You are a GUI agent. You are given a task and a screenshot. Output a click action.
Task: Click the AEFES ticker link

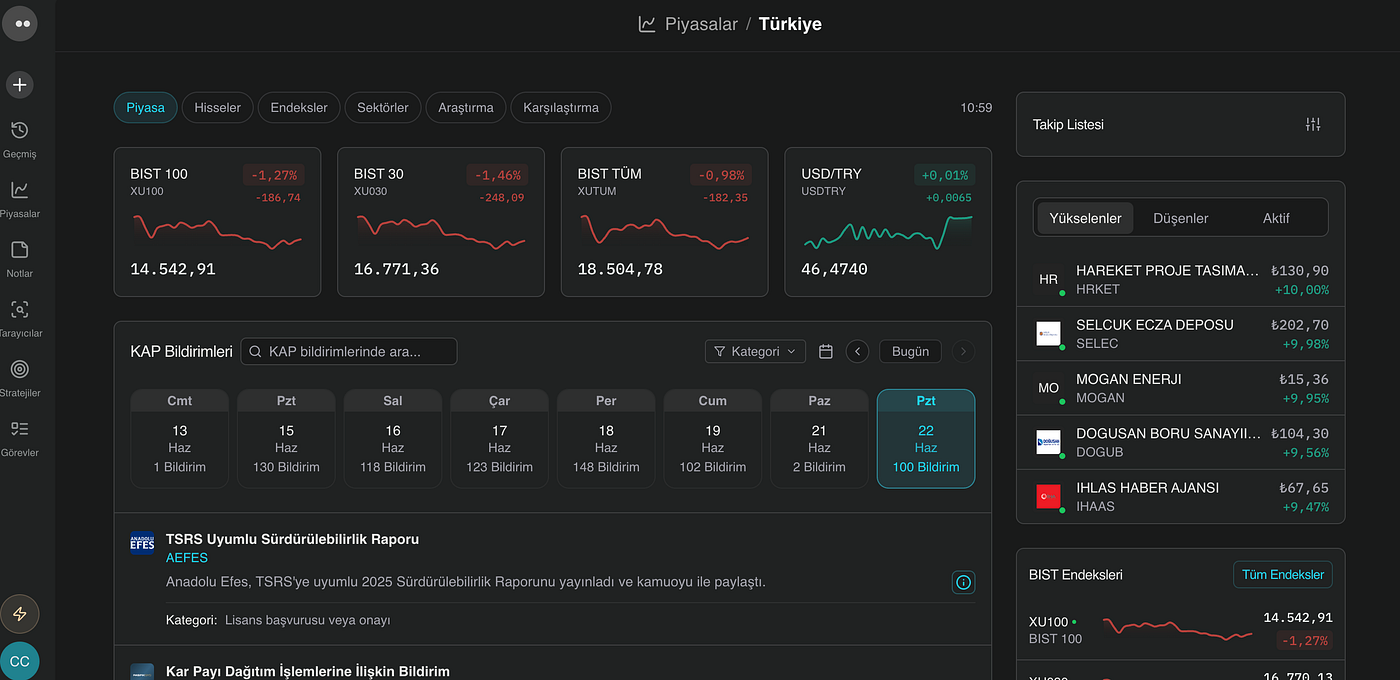pyautogui.click(x=187, y=558)
